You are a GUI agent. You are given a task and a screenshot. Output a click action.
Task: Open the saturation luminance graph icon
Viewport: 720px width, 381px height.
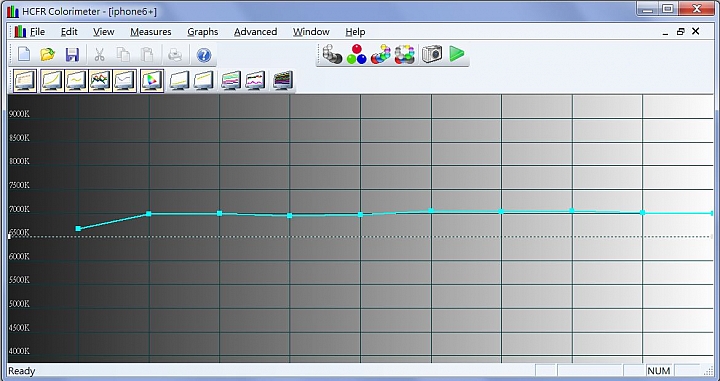(231, 81)
